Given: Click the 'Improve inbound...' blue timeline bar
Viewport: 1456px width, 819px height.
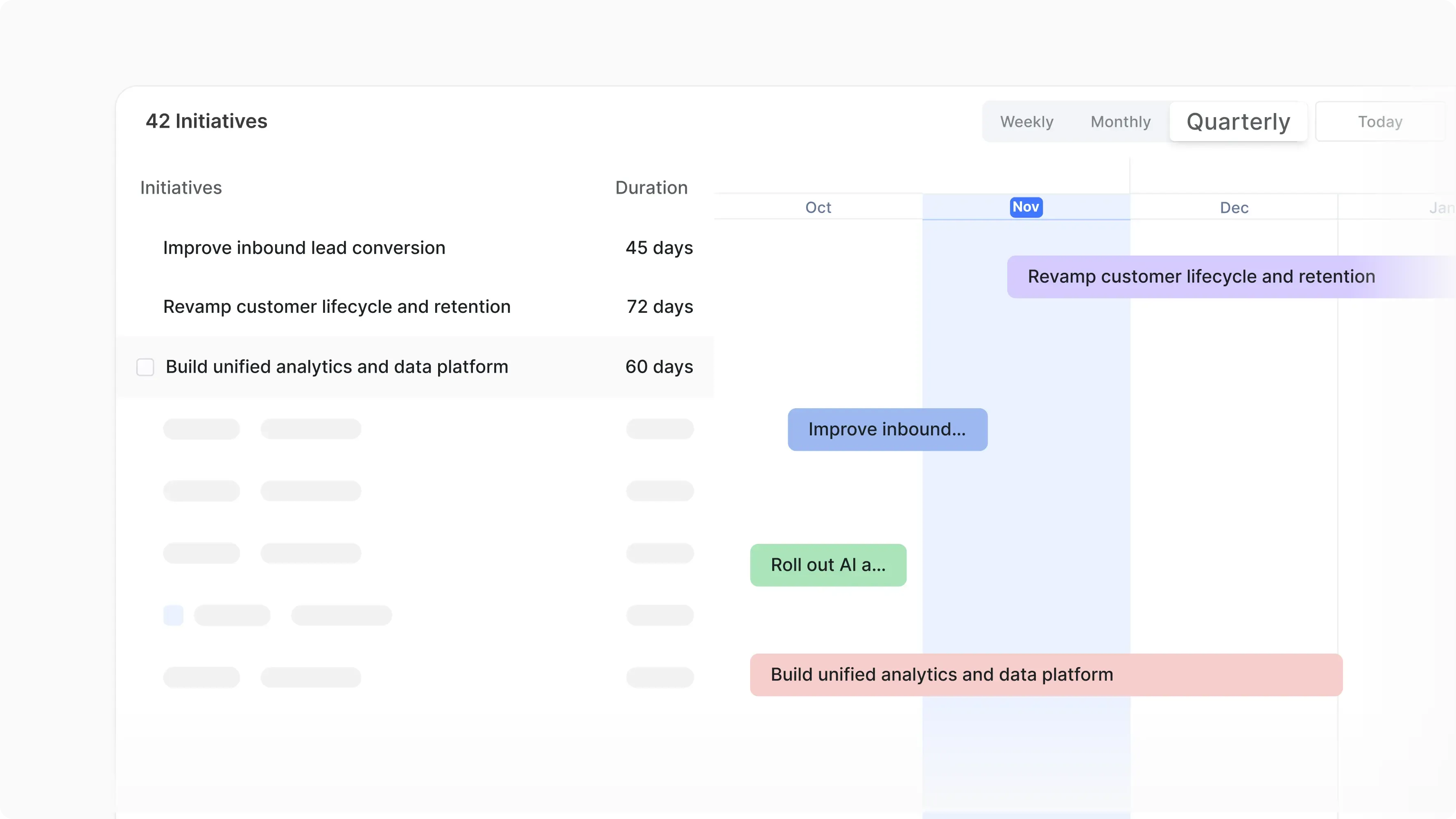Looking at the screenshot, I should point(887,429).
